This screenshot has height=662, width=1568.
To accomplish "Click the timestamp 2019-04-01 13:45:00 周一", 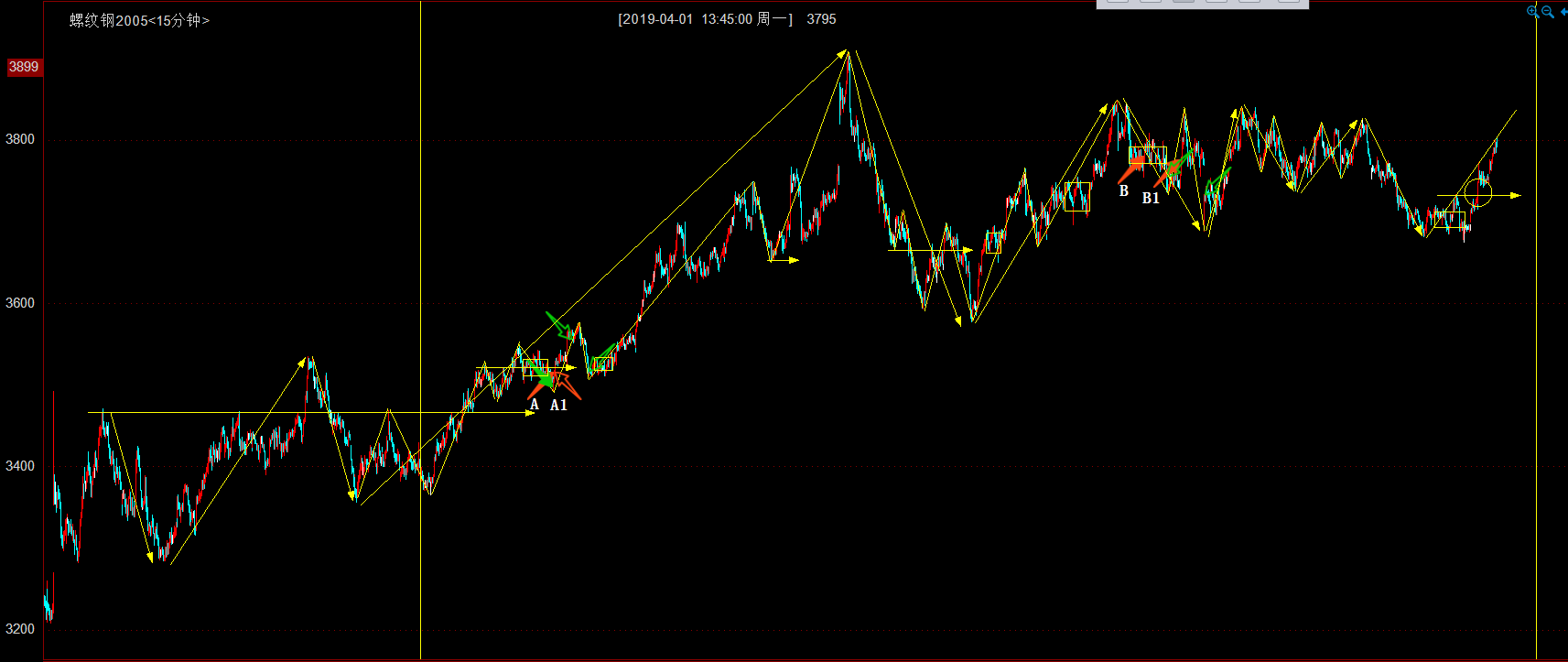I will (x=705, y=19).
